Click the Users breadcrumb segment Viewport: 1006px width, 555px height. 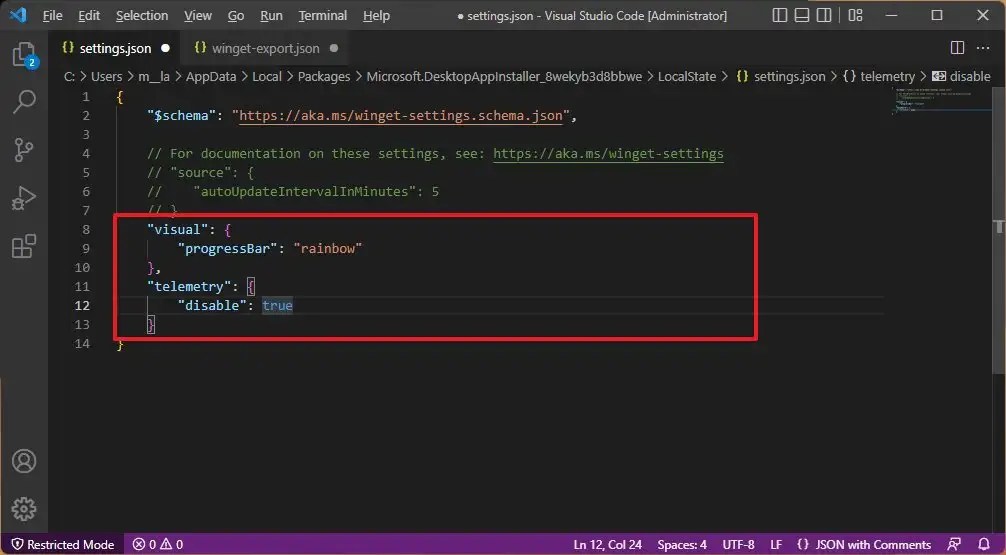coord(107,76)
